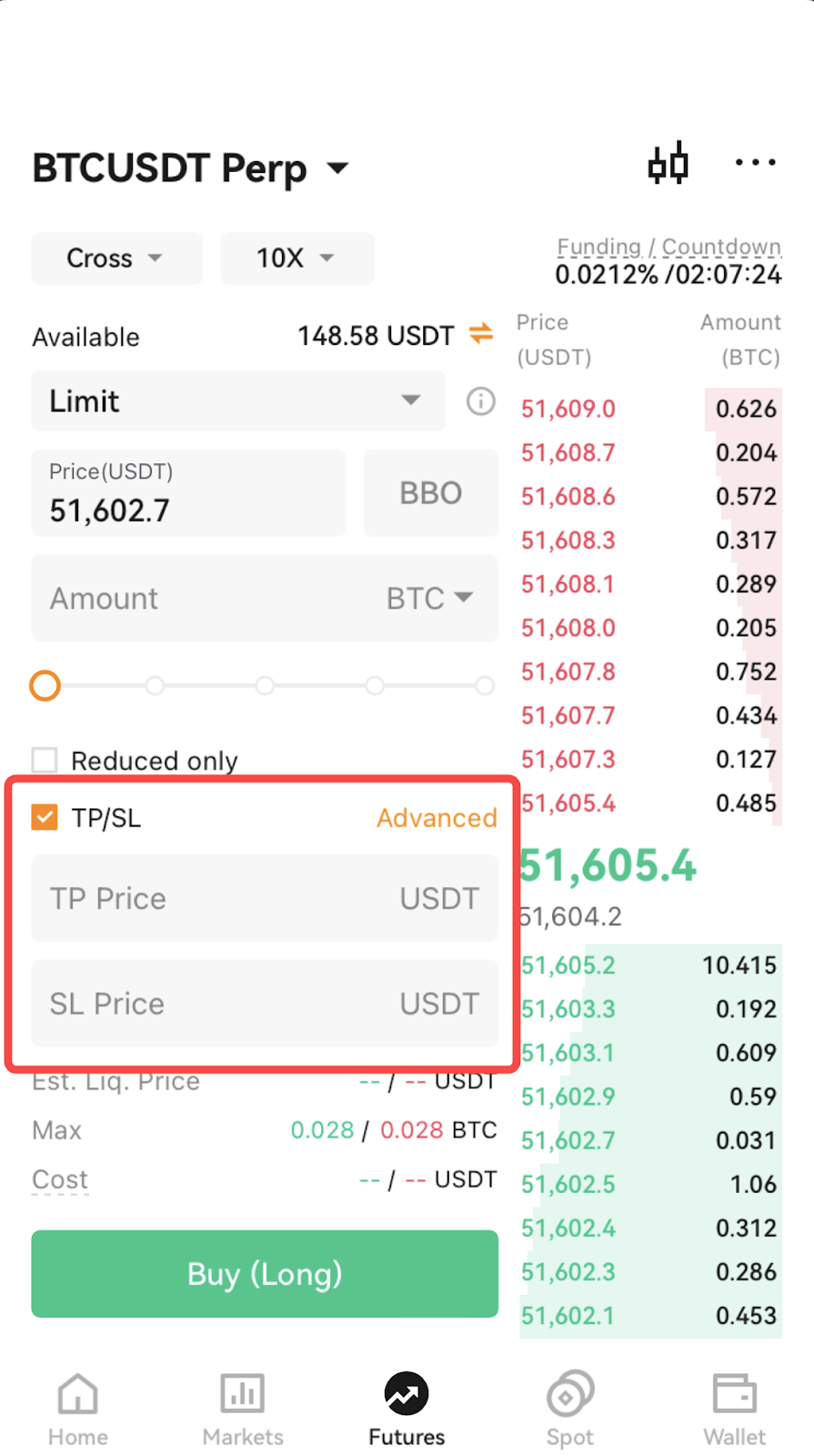Click the order type info icon
814x1456 pixels.
(x=481, y=401)
